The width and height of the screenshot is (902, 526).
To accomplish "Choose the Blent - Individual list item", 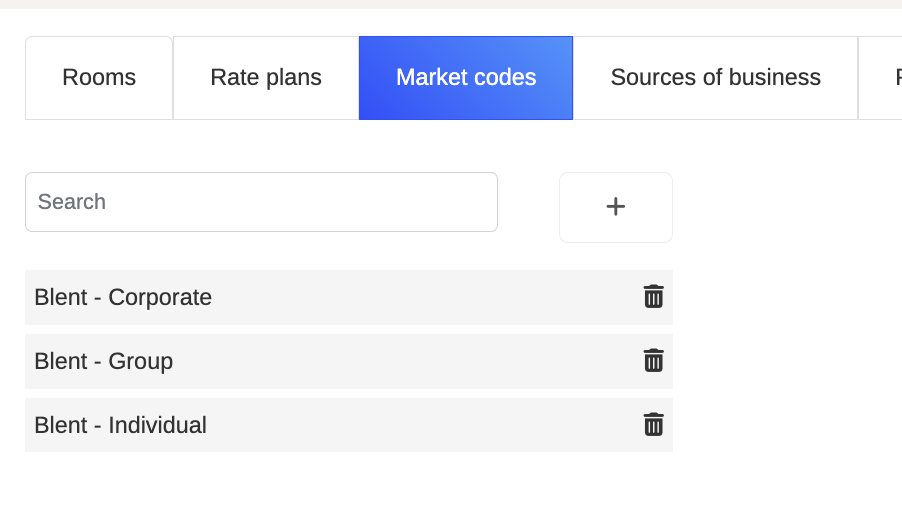I will (349, 425).
